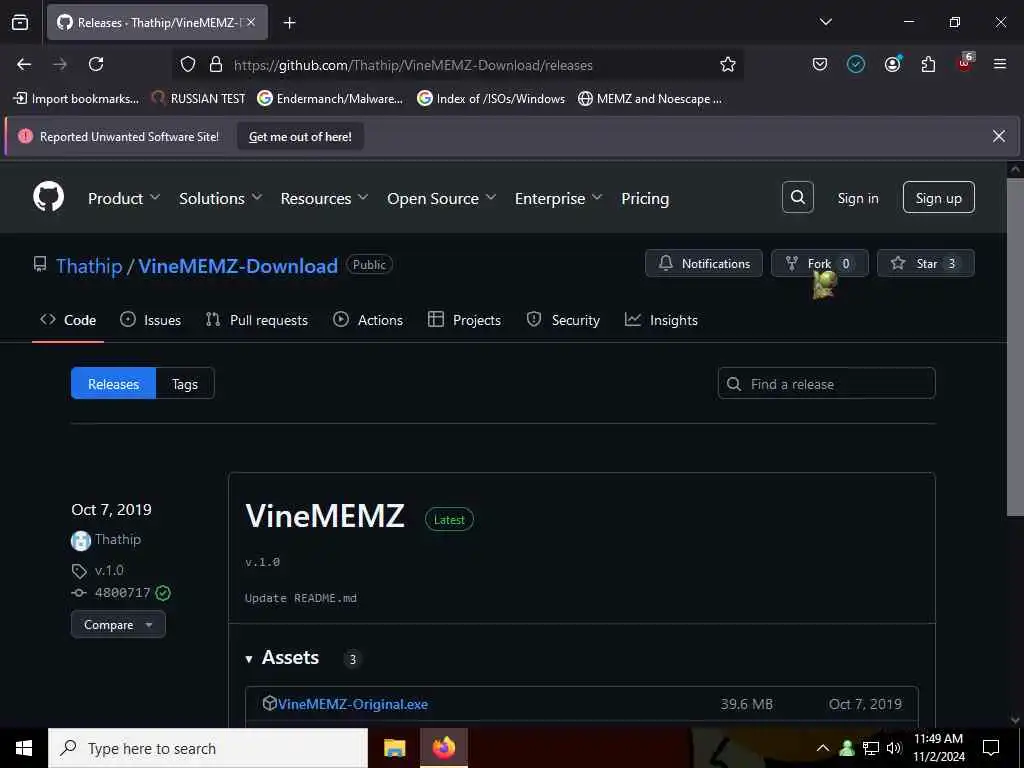Screen dimensions: 1024x768
Task: Open the volume speaker tray icon
Action: (893, 748)
